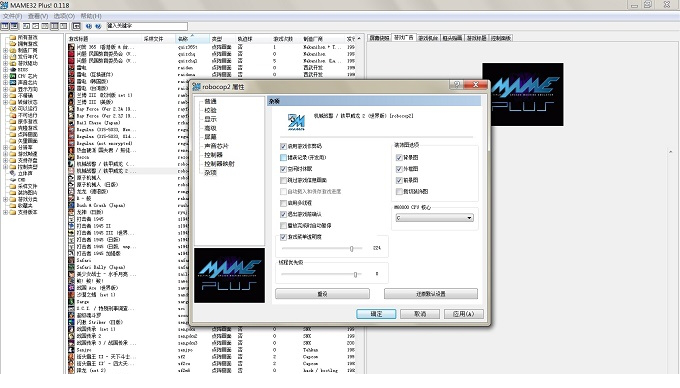680x388 pixels.
Task: Click the CPU 芯片 chip icon in tree
Action: (x=13, y=76)
